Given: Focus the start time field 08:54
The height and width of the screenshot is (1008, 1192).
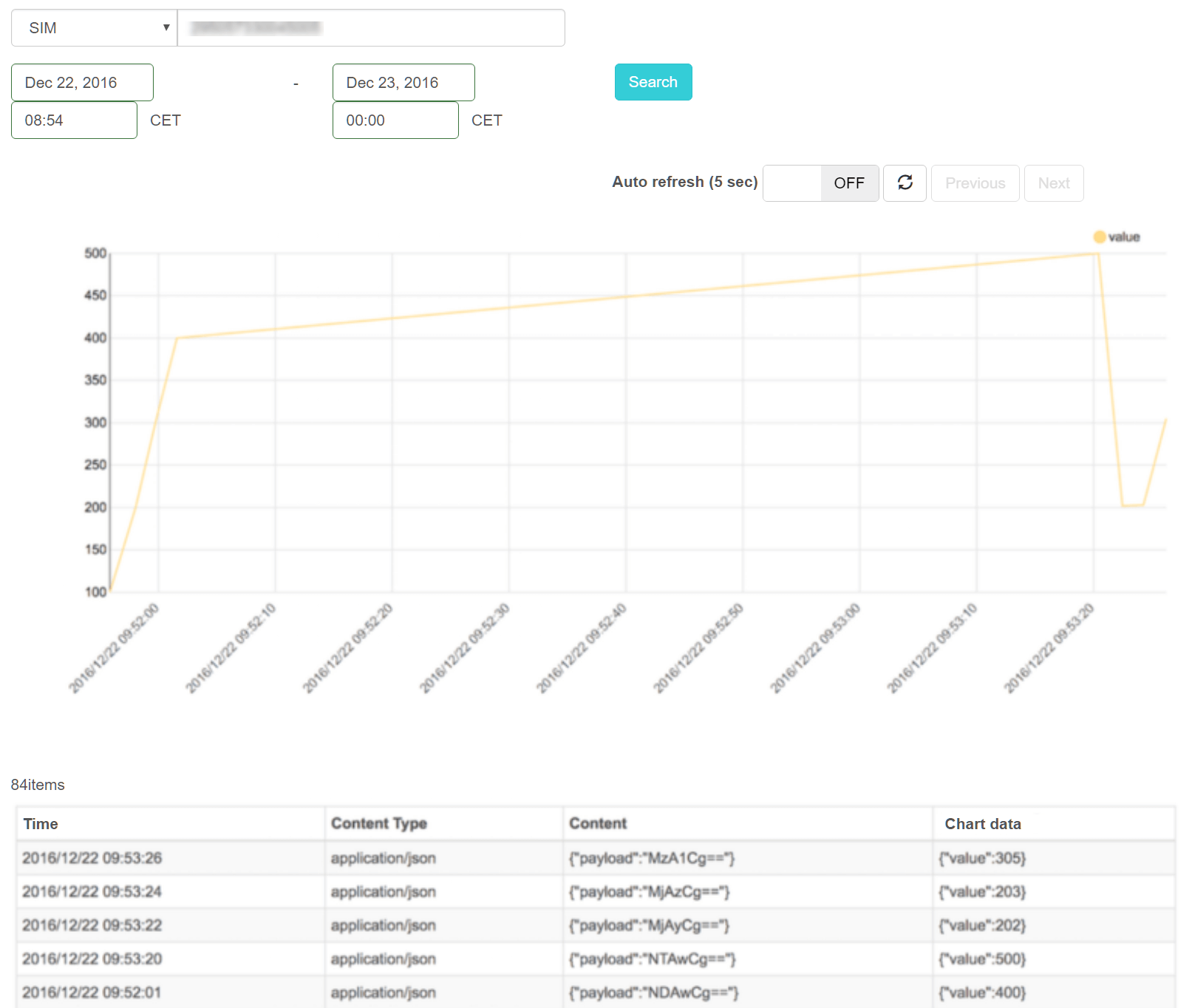Looking at the screenshot, I should tap(74, 120).
